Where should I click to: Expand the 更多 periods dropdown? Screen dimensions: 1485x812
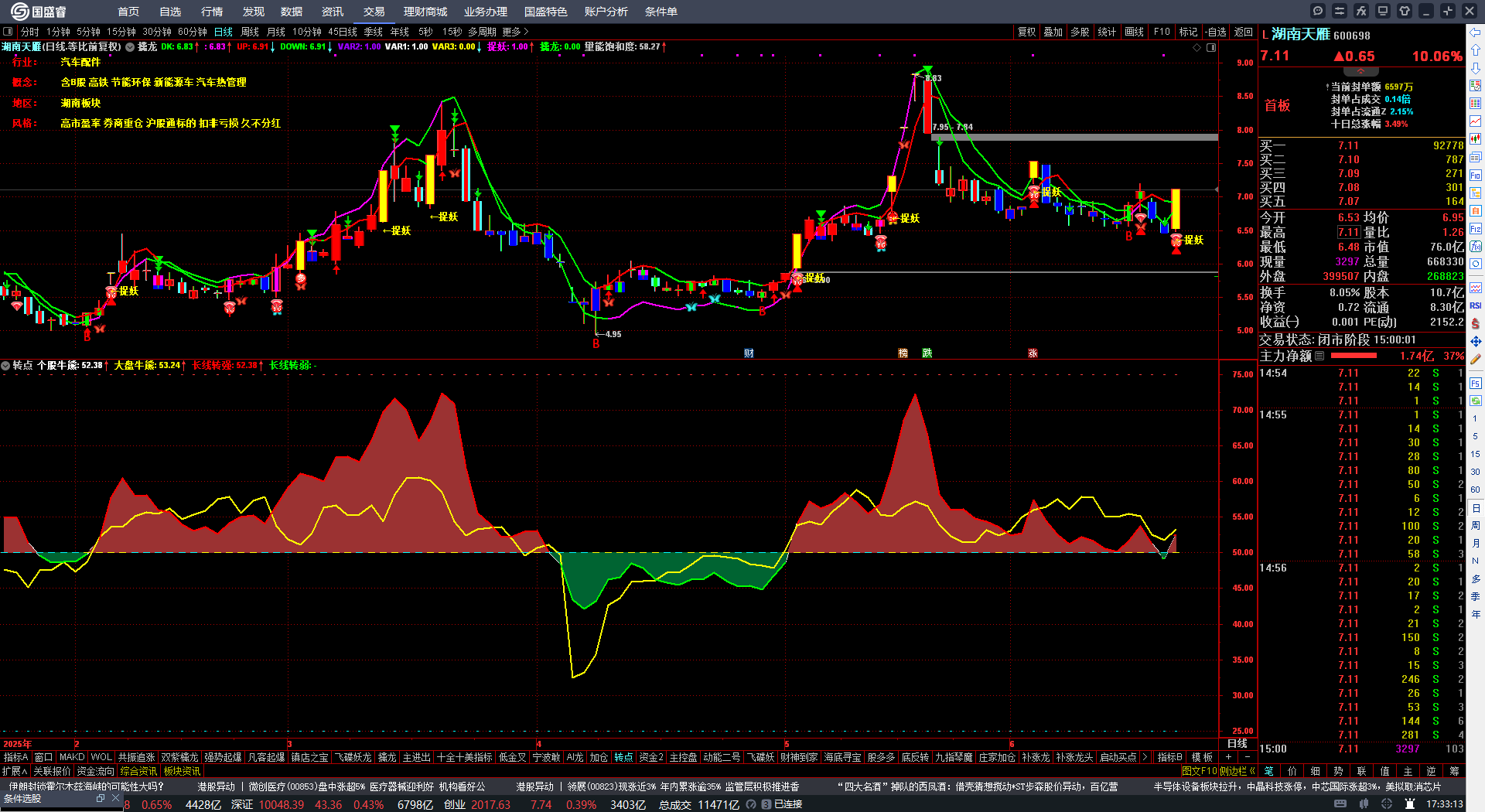click(x=515, y=32)
